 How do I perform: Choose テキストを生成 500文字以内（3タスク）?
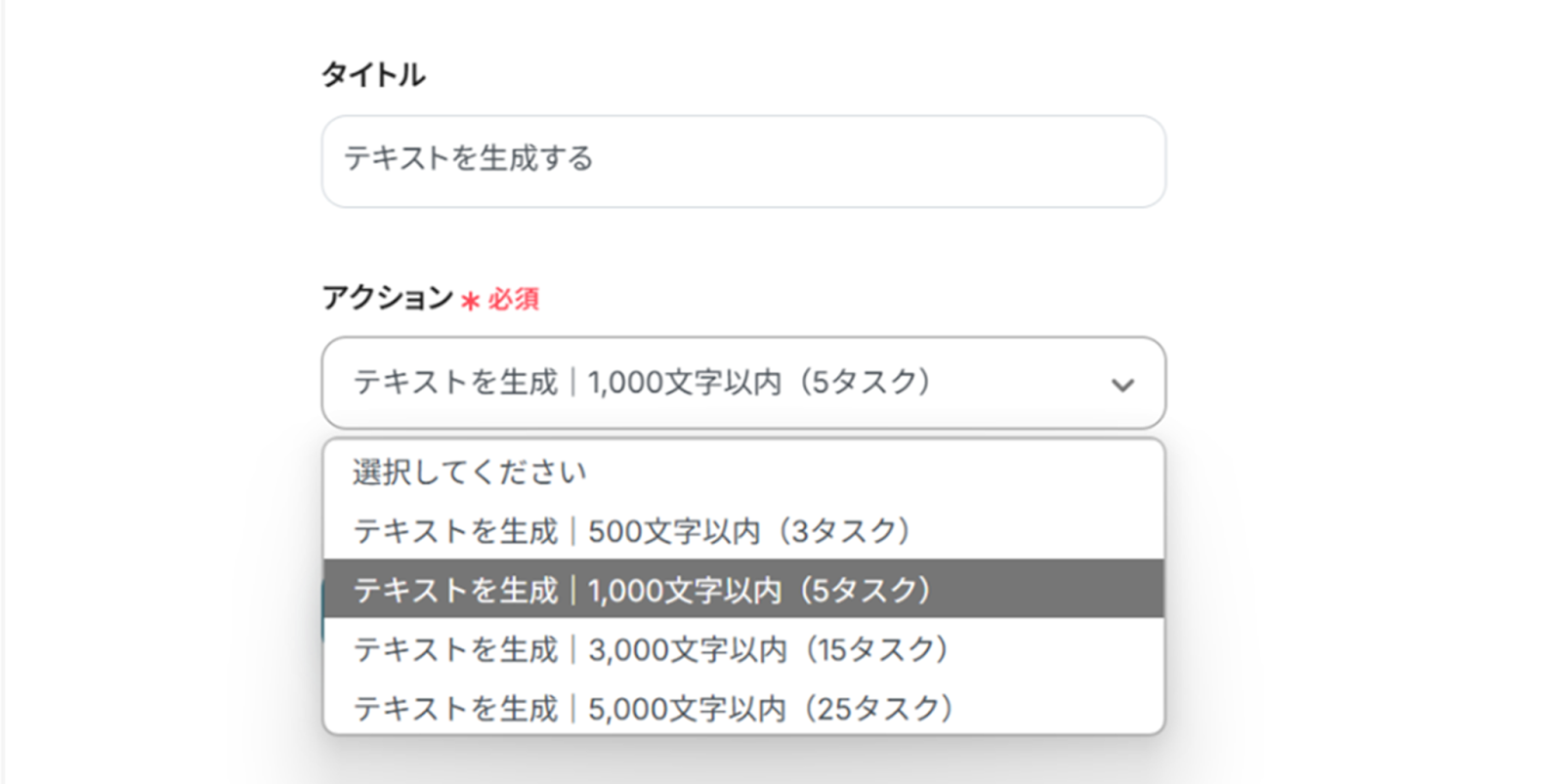pyautogui.click(x=632, y=531)
